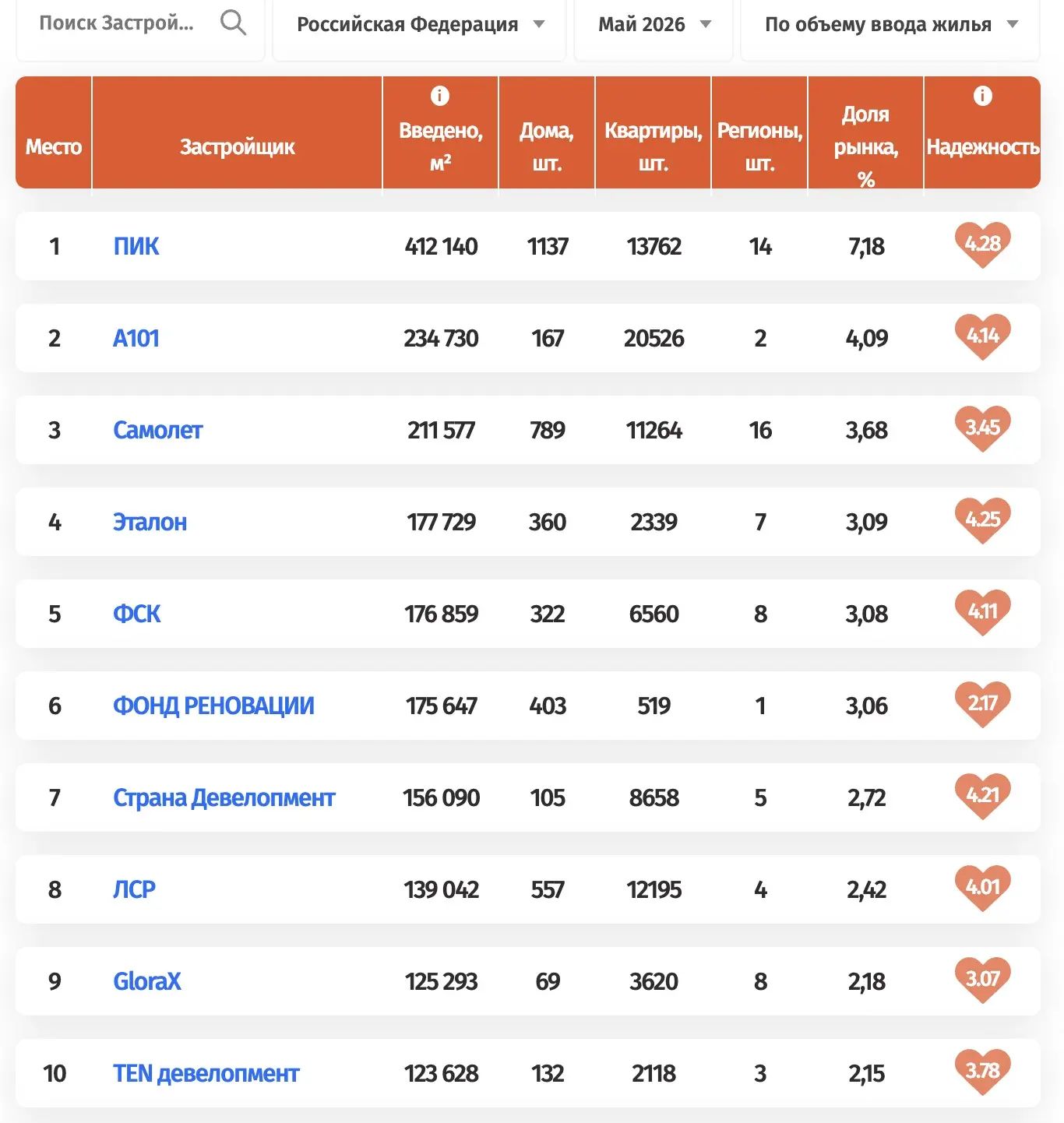Click Эталон reliability heart 4.25

[x=983, y=520]
